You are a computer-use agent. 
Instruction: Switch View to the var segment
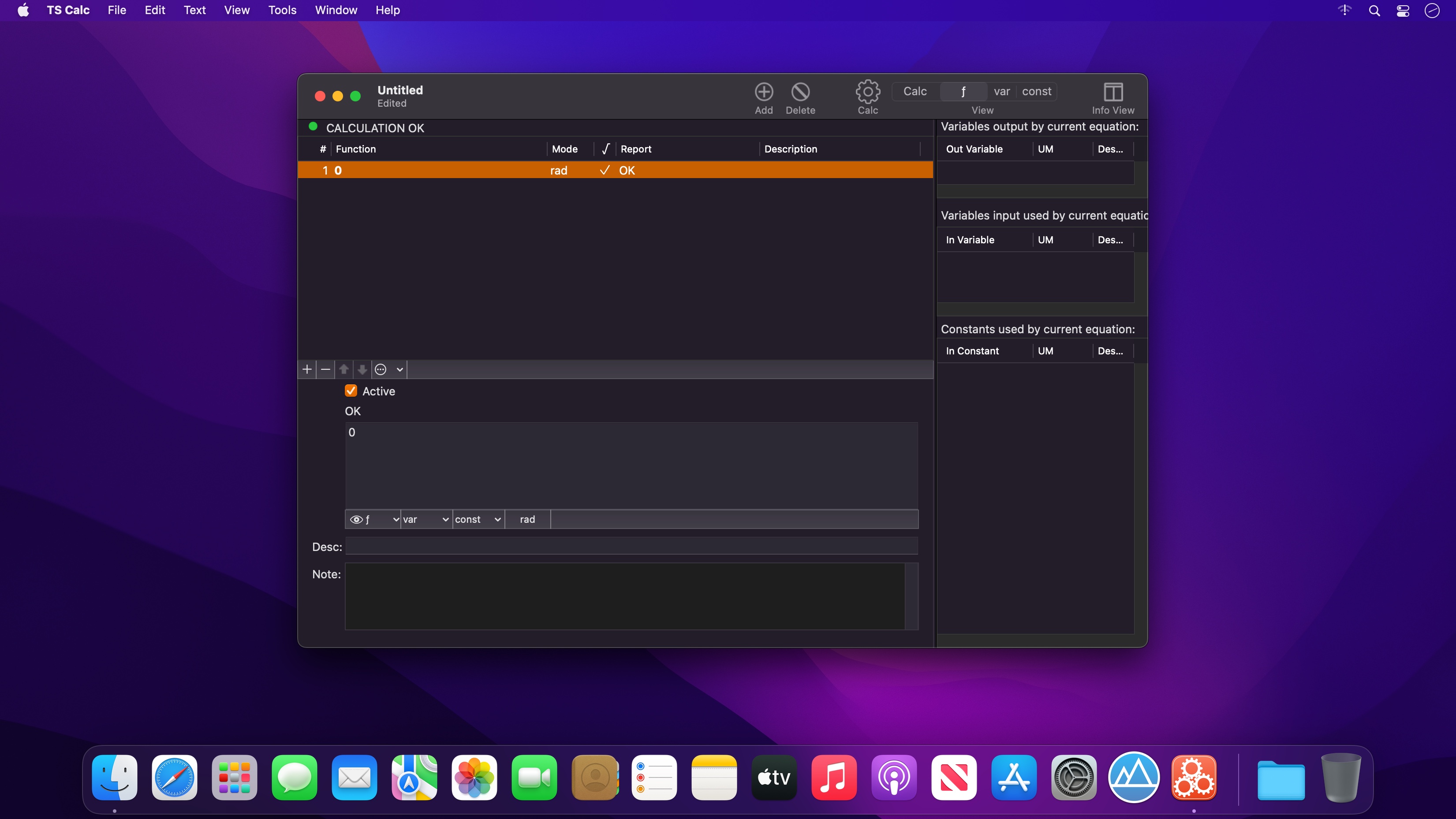[1001, 92]
